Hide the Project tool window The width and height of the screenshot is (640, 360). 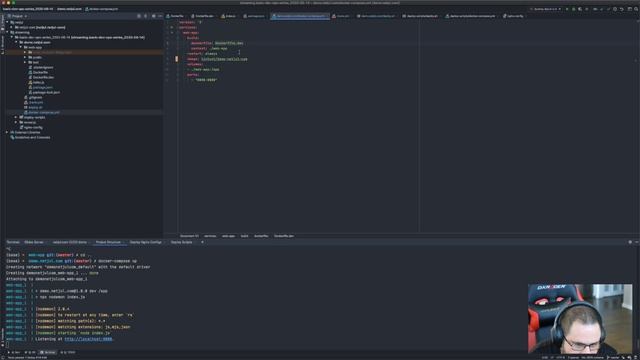(160, 16)
